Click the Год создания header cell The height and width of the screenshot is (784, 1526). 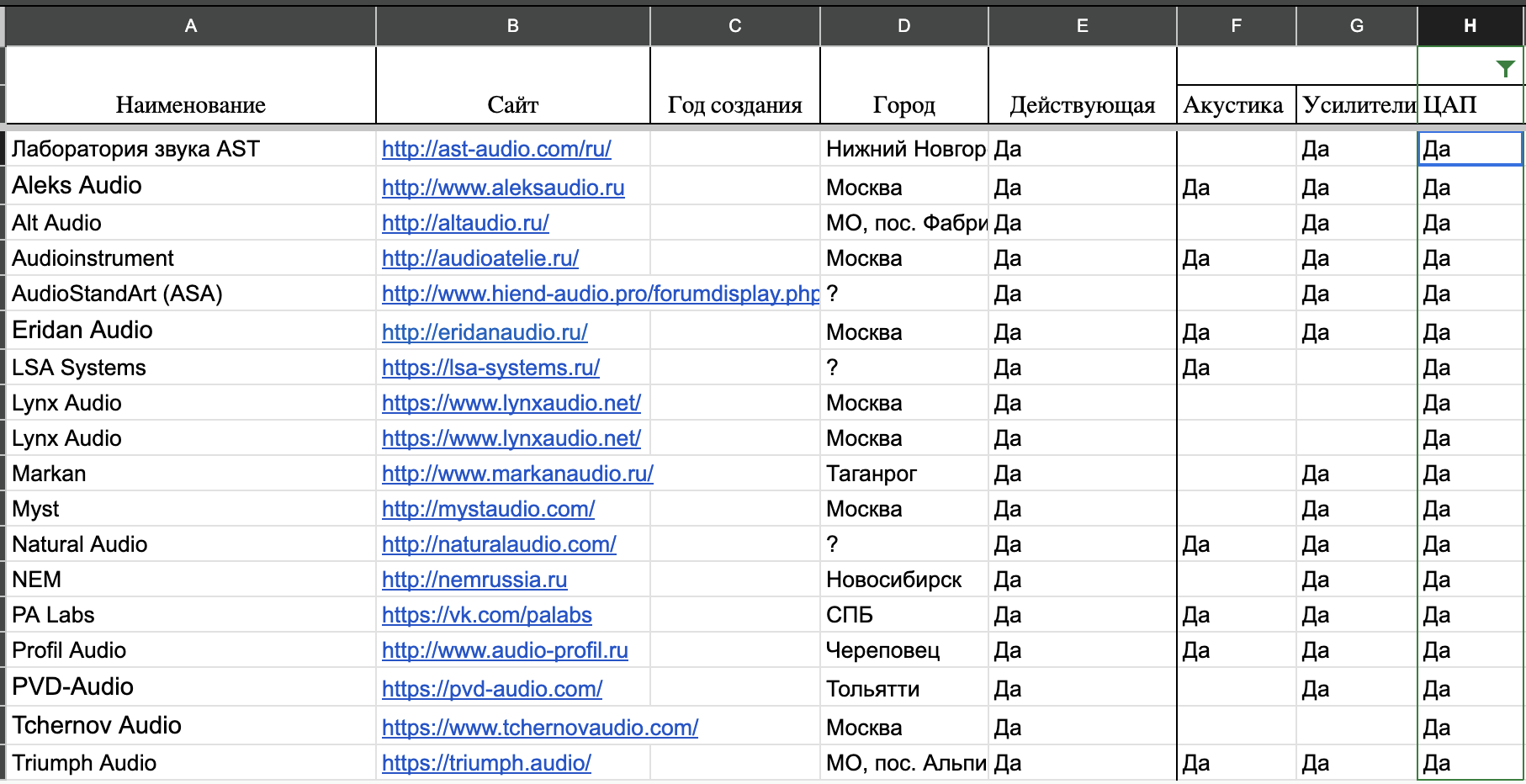click(734, 104)
